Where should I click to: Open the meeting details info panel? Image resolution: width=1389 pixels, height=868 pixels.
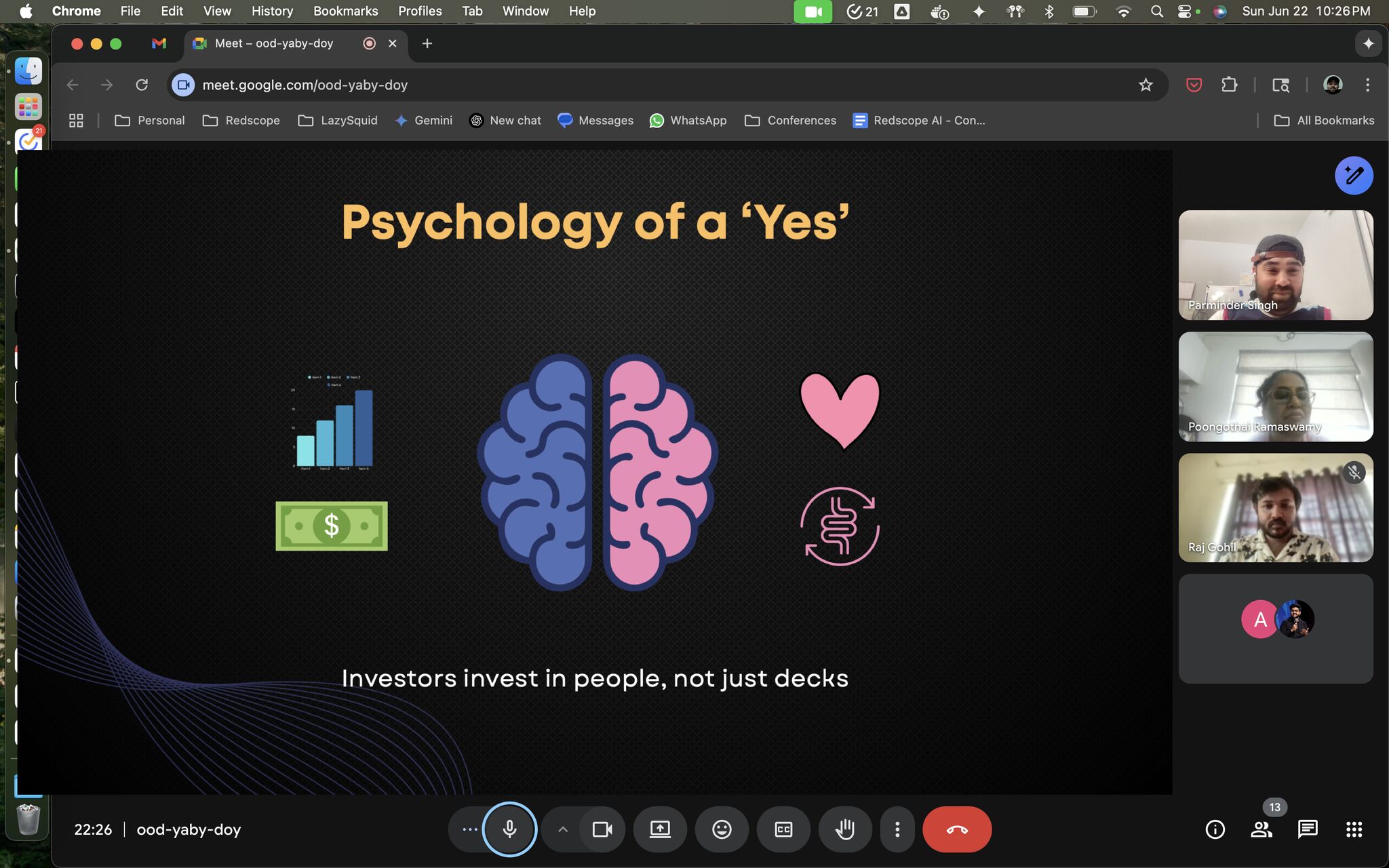[1216, 829]
